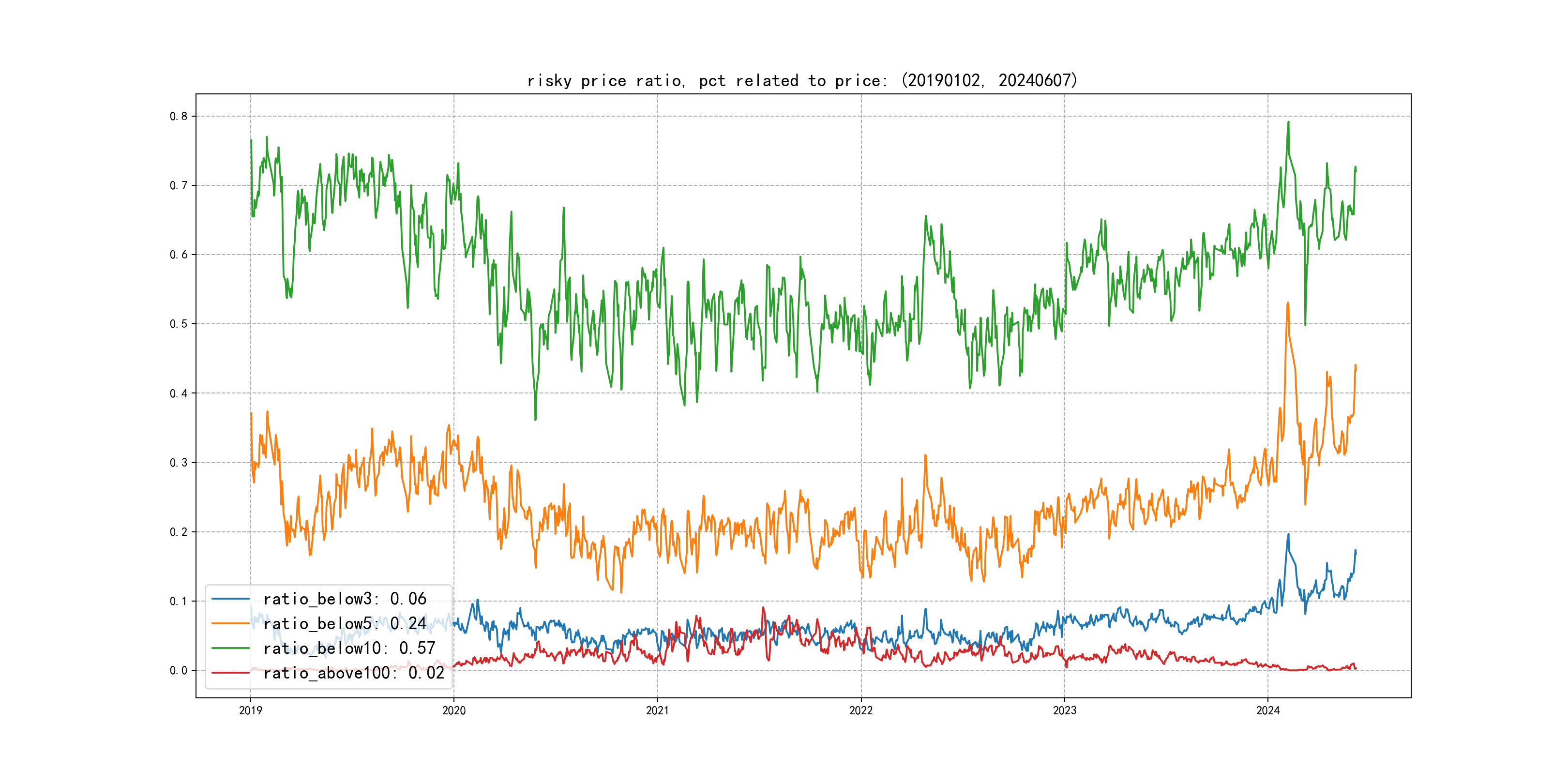Click the 2020 x-axis tick label
The height and width of the screenshot is (784, 1568).
pyautogui.click(x=453, y=710)
